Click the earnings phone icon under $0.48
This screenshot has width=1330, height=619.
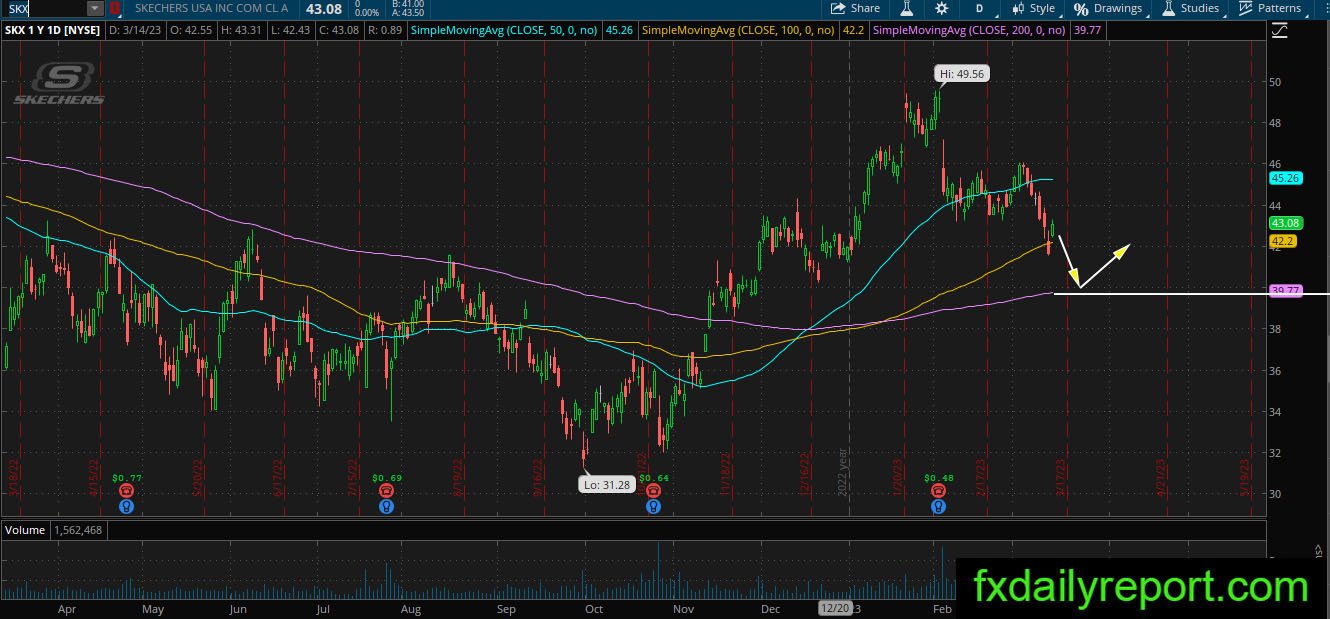938,491
